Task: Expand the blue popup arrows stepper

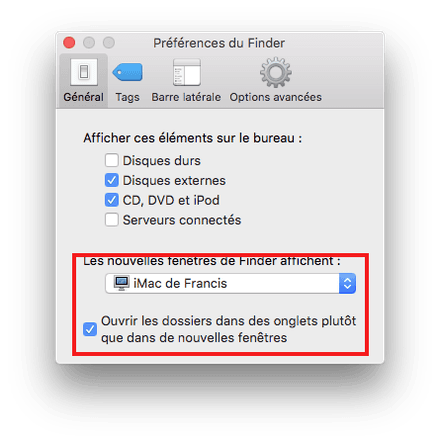Action: point(347,284)
